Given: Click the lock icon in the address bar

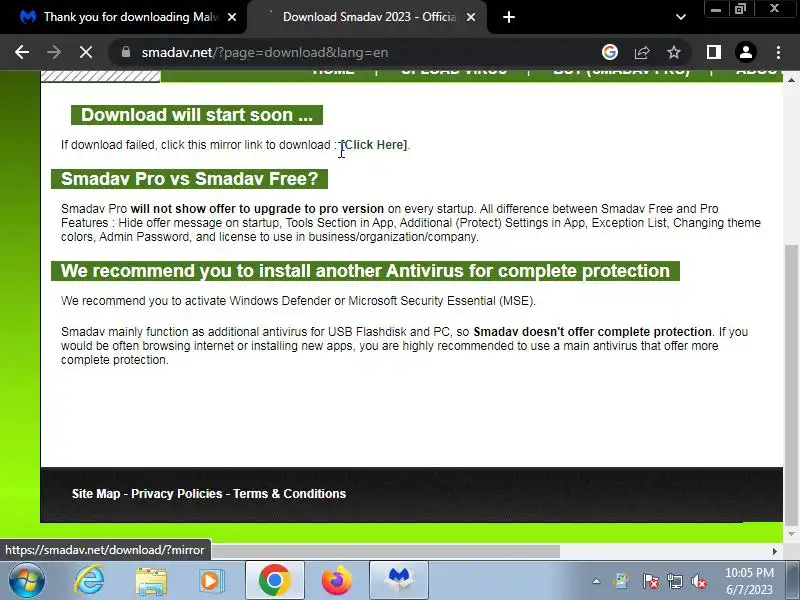Looking at the screenshot, I should pos(126,52).
